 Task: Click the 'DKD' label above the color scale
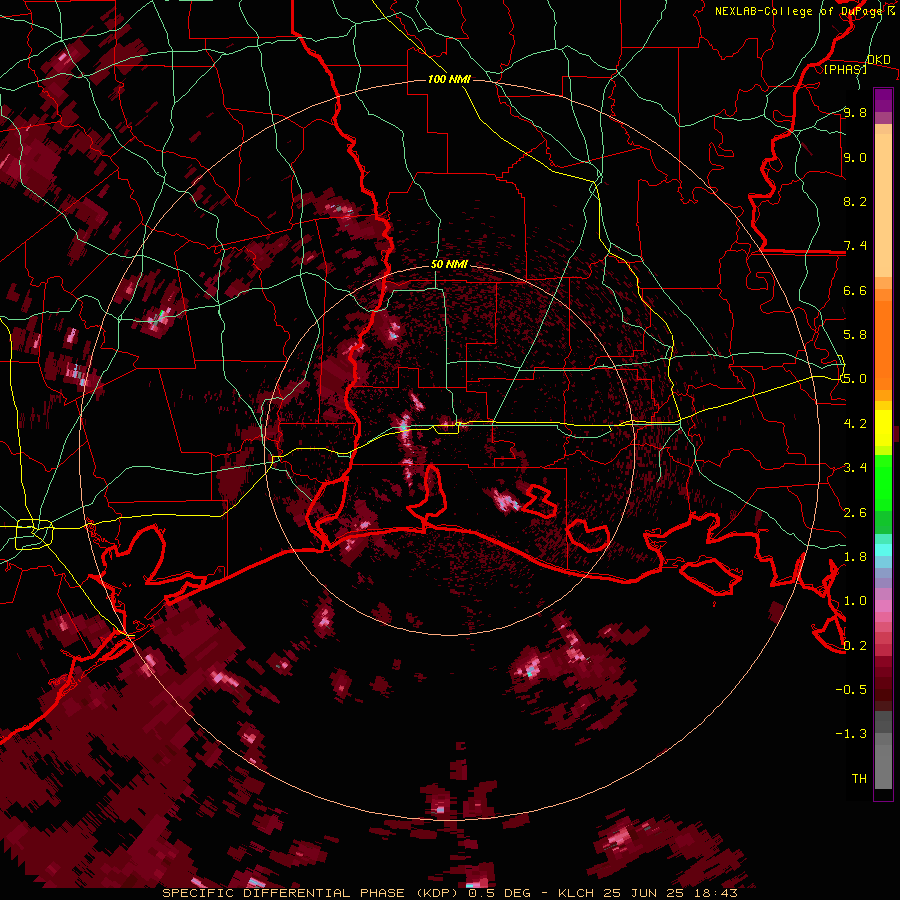point(879,60)
